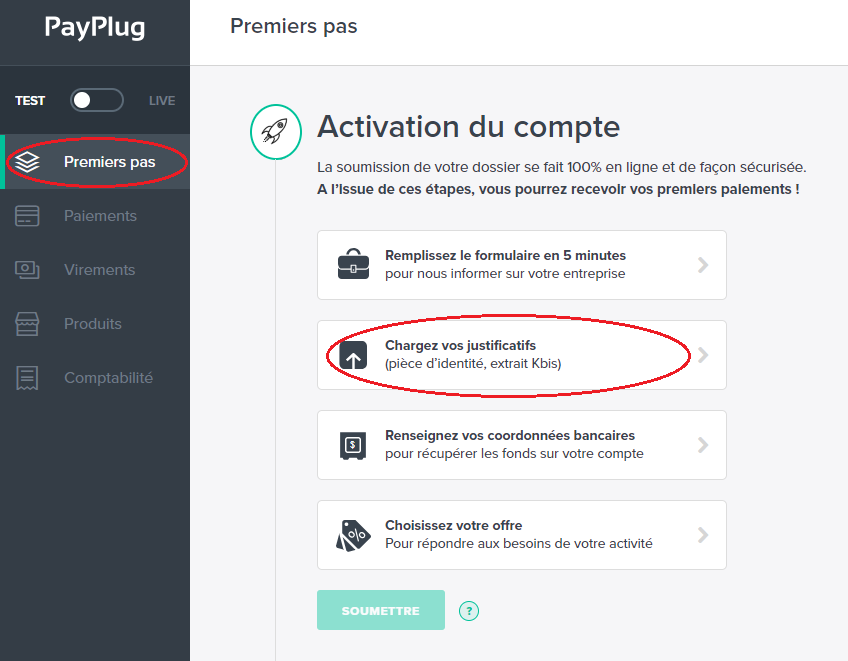
Task: Select the TEST mode label
Action: [x=30, y=101]
